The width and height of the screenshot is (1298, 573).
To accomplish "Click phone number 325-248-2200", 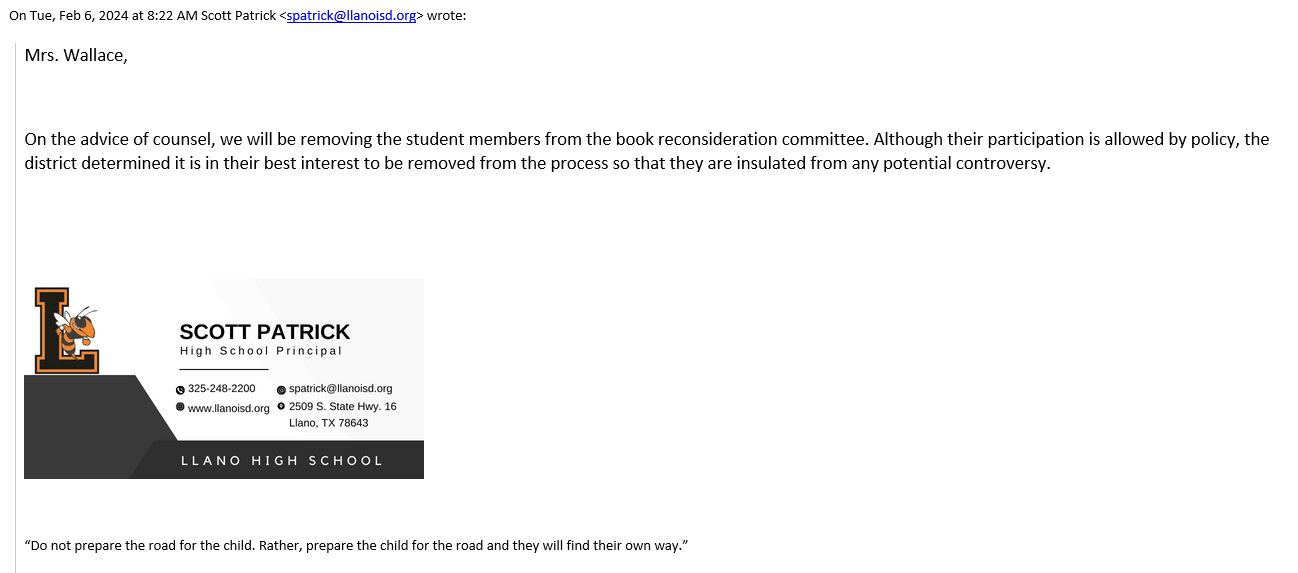I will click(221, 388).
